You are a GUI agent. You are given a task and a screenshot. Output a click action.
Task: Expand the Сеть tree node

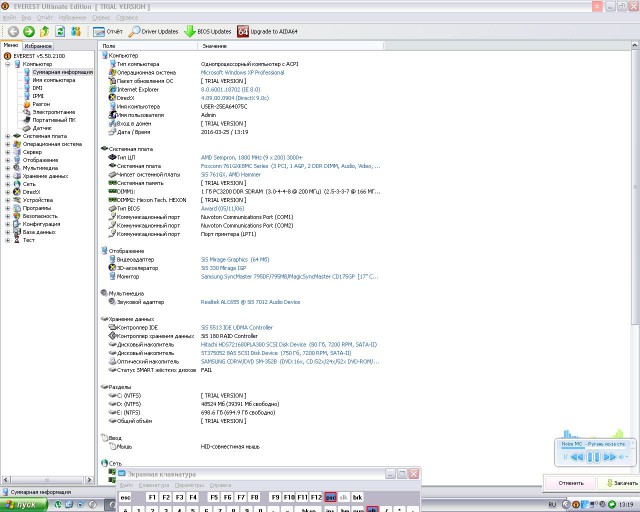pos(7,184)
